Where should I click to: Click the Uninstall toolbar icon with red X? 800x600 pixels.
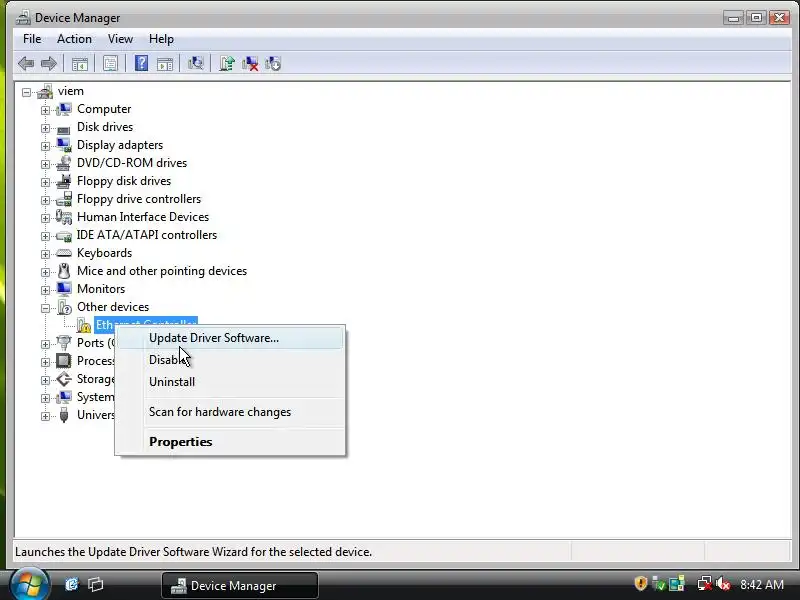250,64
